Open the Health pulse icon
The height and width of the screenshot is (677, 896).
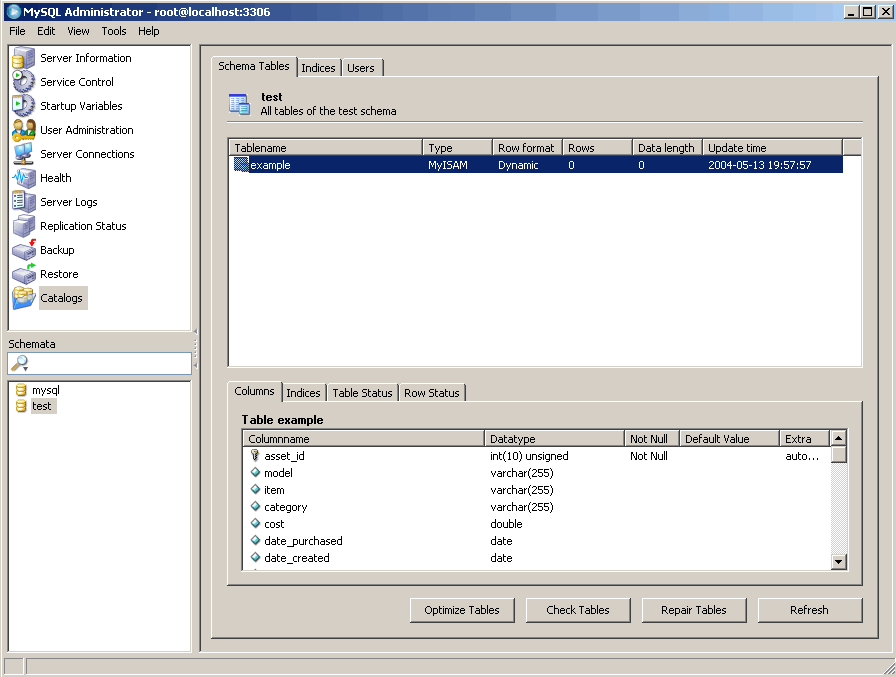(23, 178)
